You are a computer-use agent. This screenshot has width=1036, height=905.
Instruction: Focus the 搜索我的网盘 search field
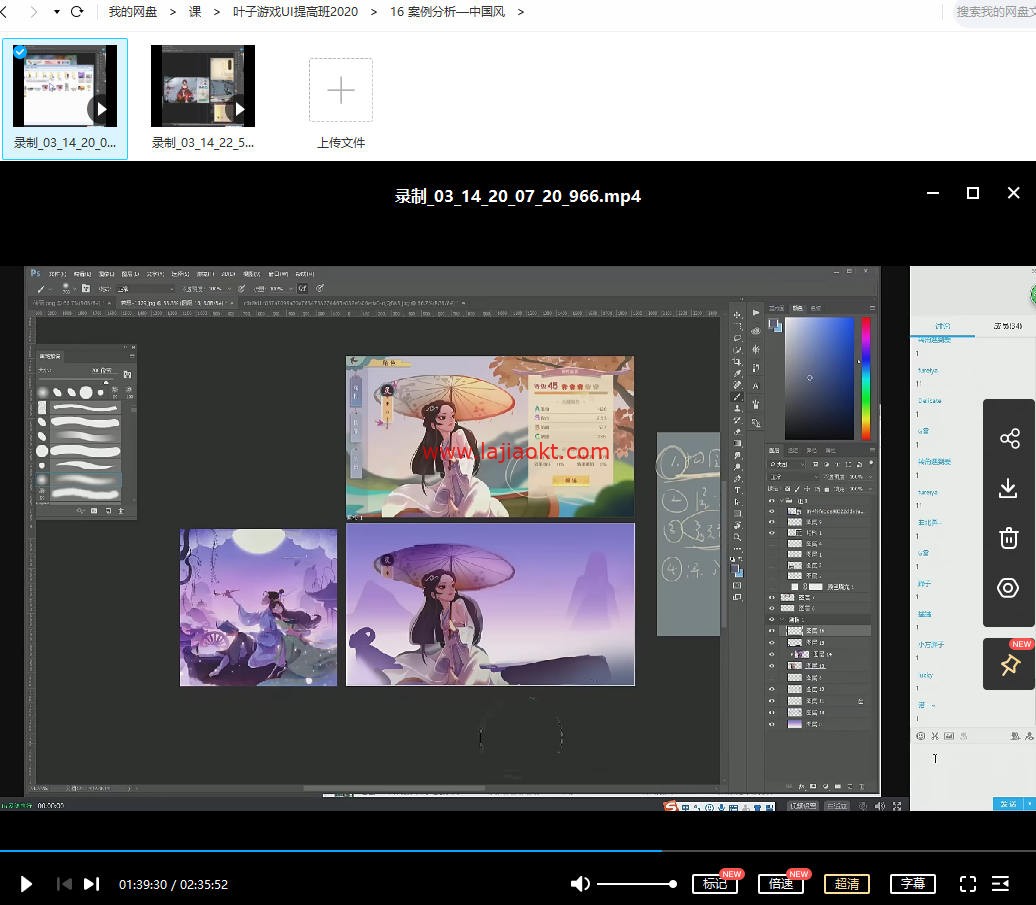pos(995,12)
